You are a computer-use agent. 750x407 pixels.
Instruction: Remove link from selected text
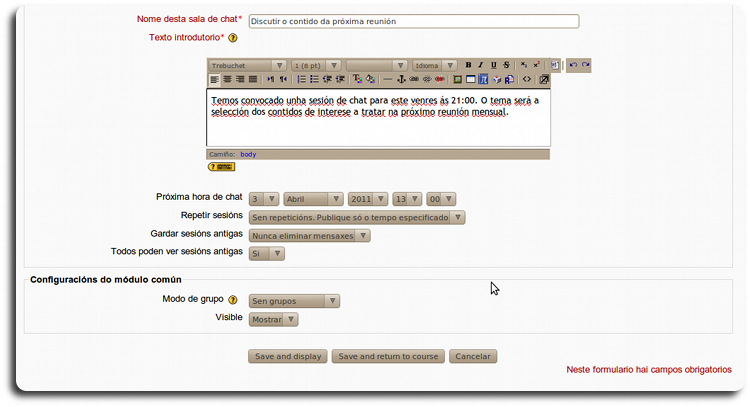click(427, 79)
